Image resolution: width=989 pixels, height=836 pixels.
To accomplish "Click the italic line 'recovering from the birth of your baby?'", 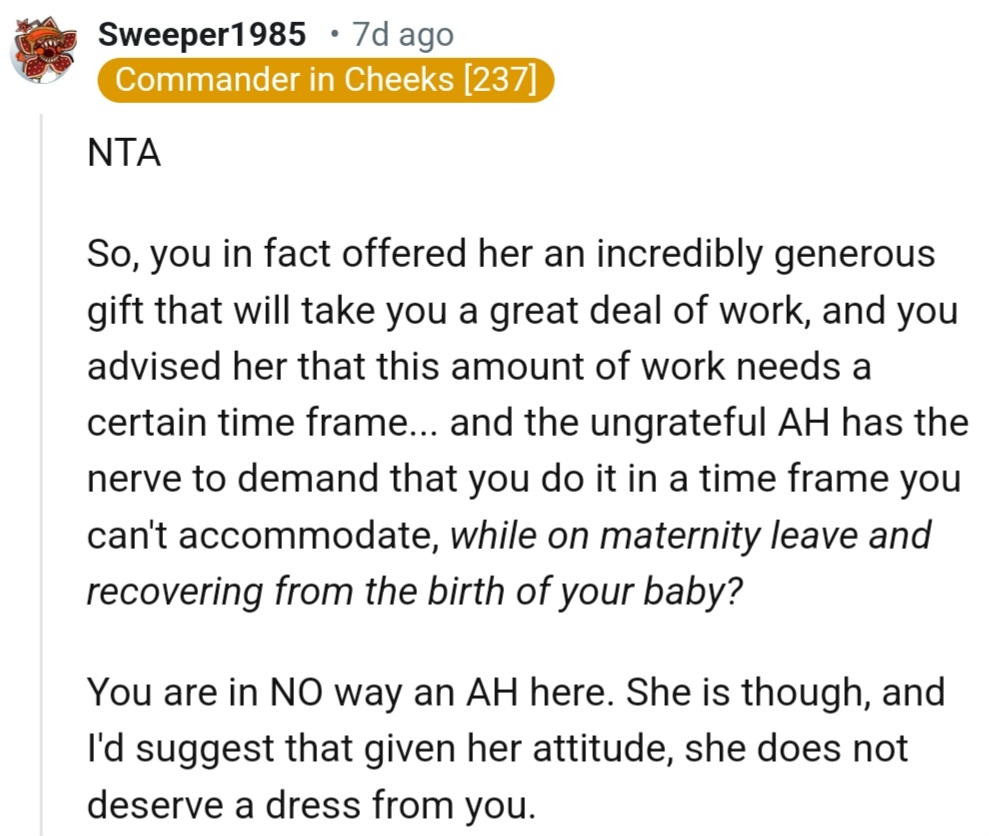I will (414, 592).
